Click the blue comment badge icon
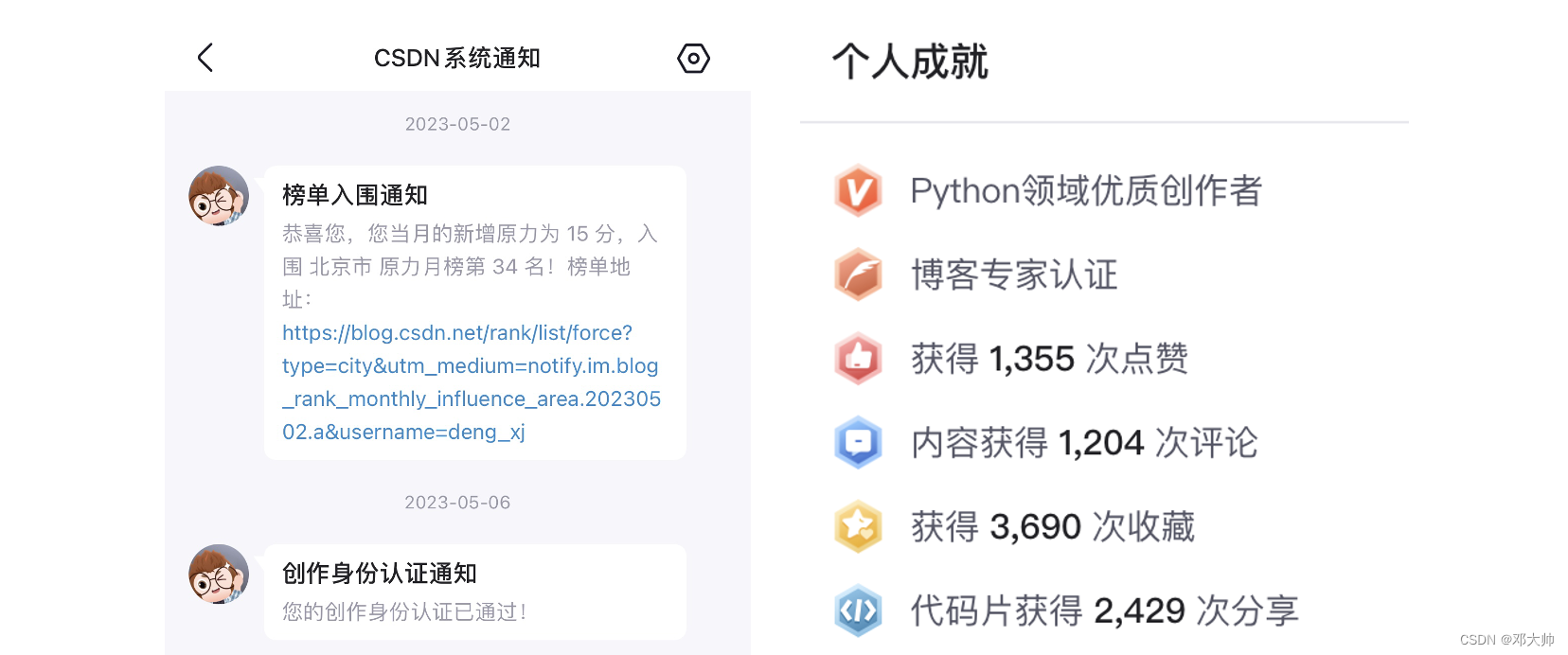1568x655 pixels. pos(859,442)
